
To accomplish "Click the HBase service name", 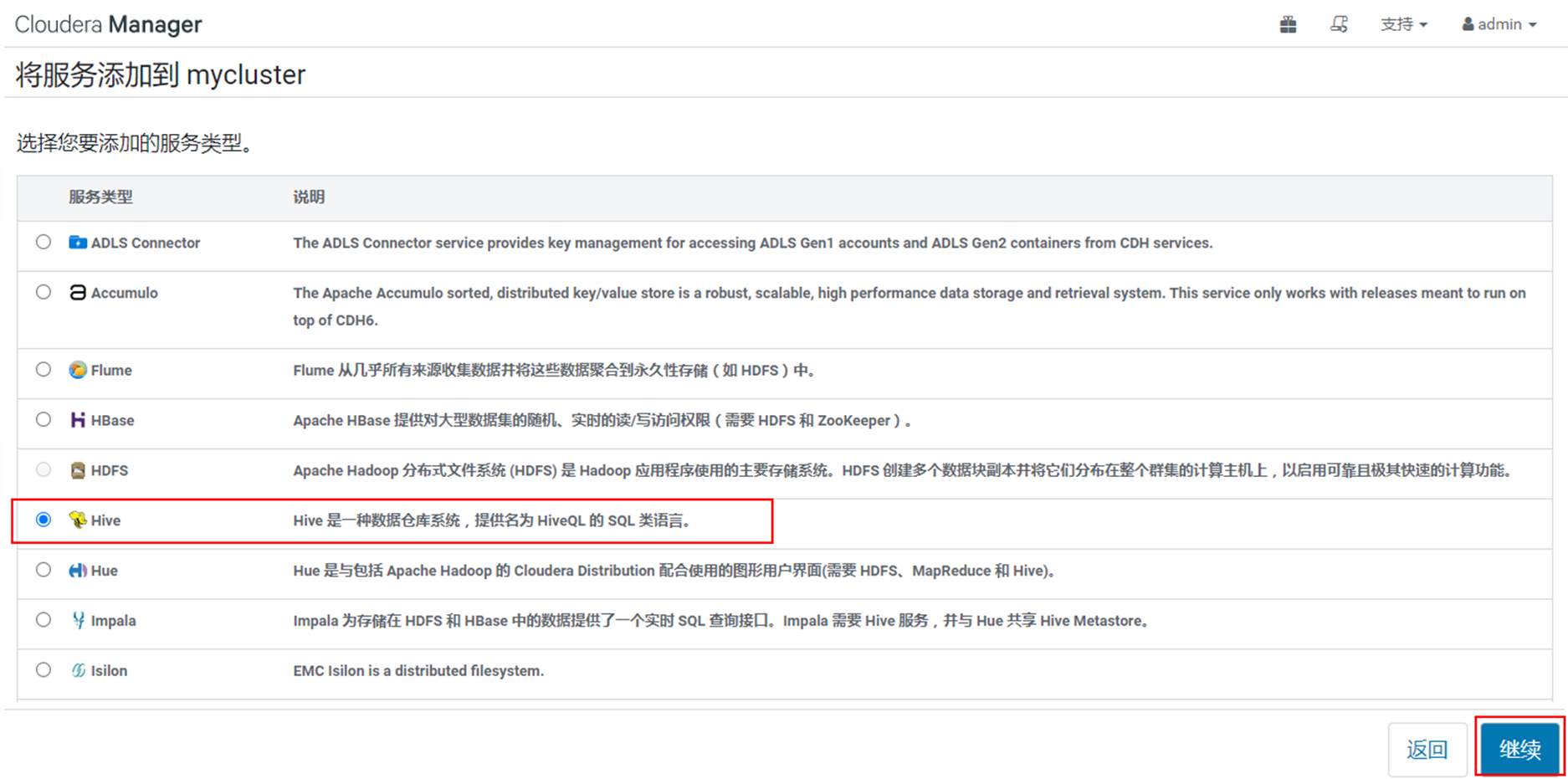I will click(113, 420).
